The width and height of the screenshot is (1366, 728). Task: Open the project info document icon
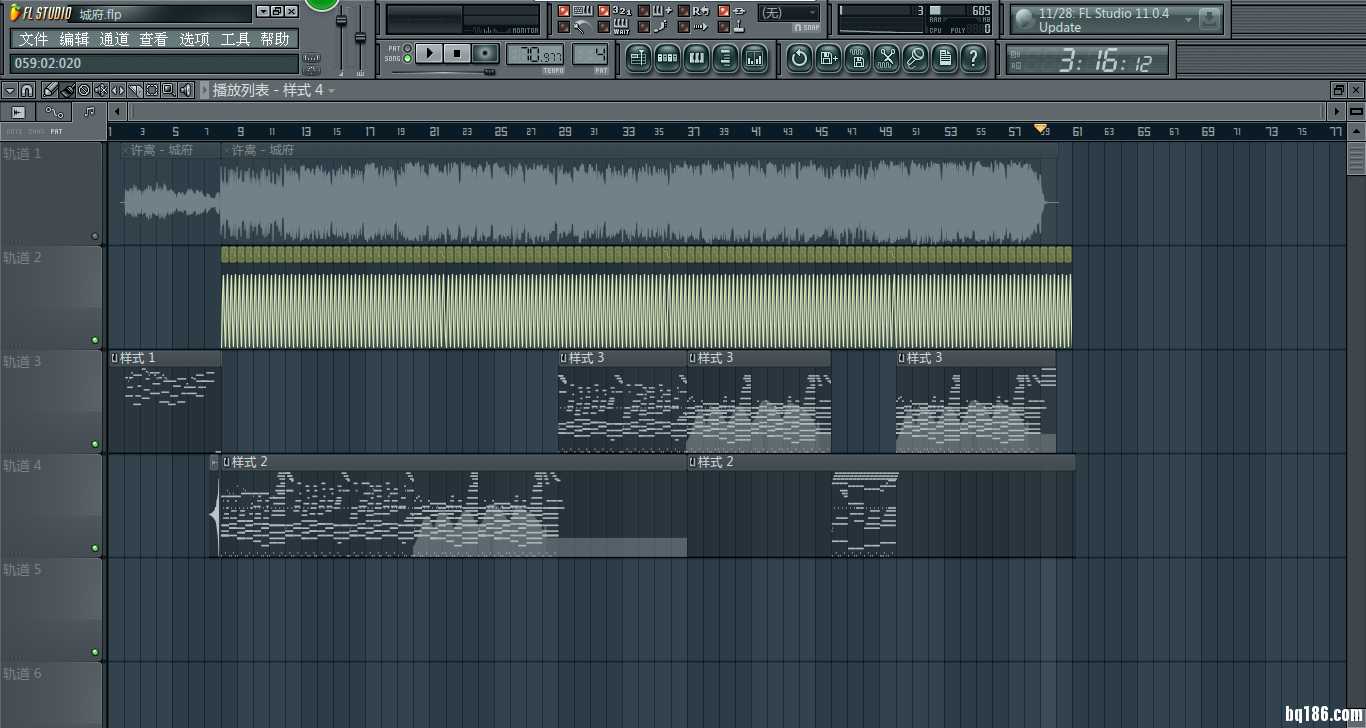[x=944, y=58]
